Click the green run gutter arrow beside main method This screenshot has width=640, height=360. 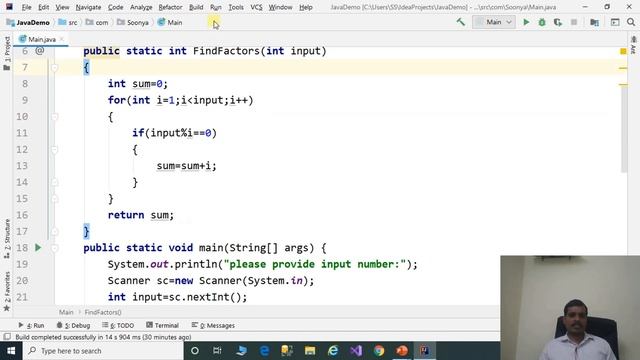point(38,247)
